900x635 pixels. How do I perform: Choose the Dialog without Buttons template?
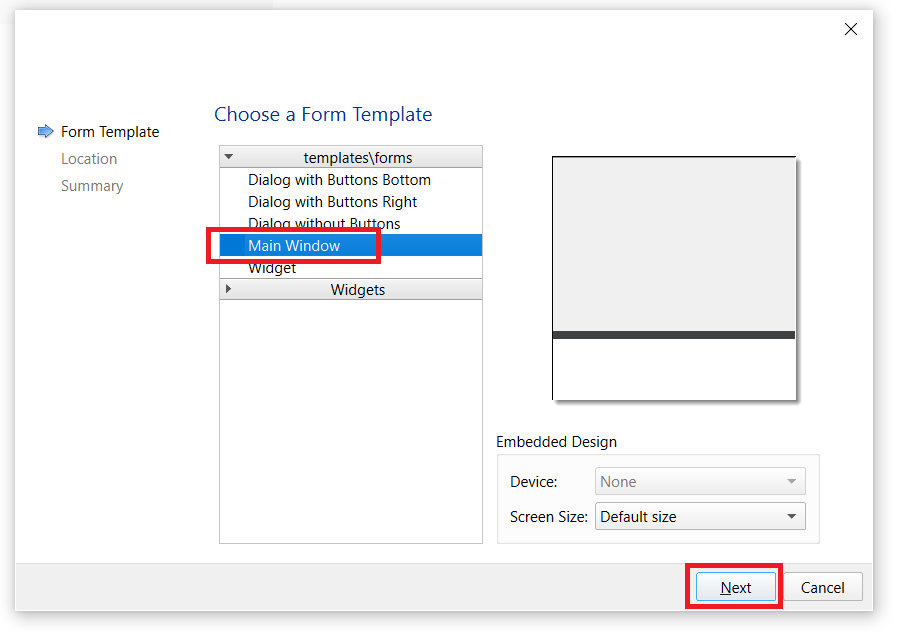324,224
